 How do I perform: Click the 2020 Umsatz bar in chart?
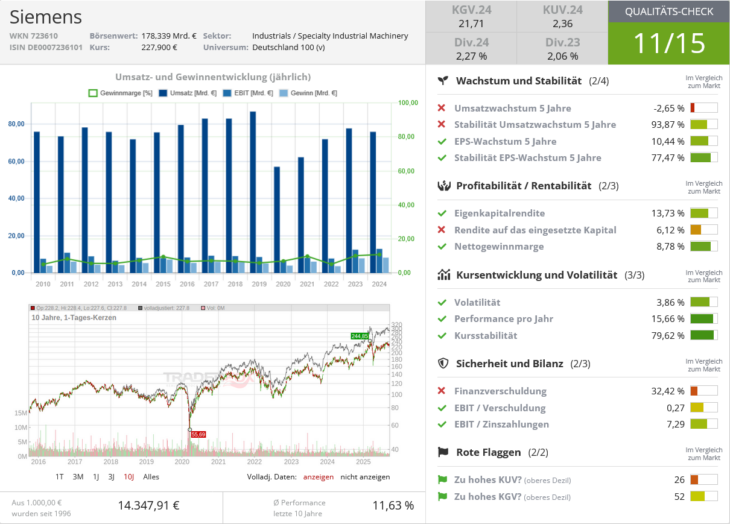(277, 220)
